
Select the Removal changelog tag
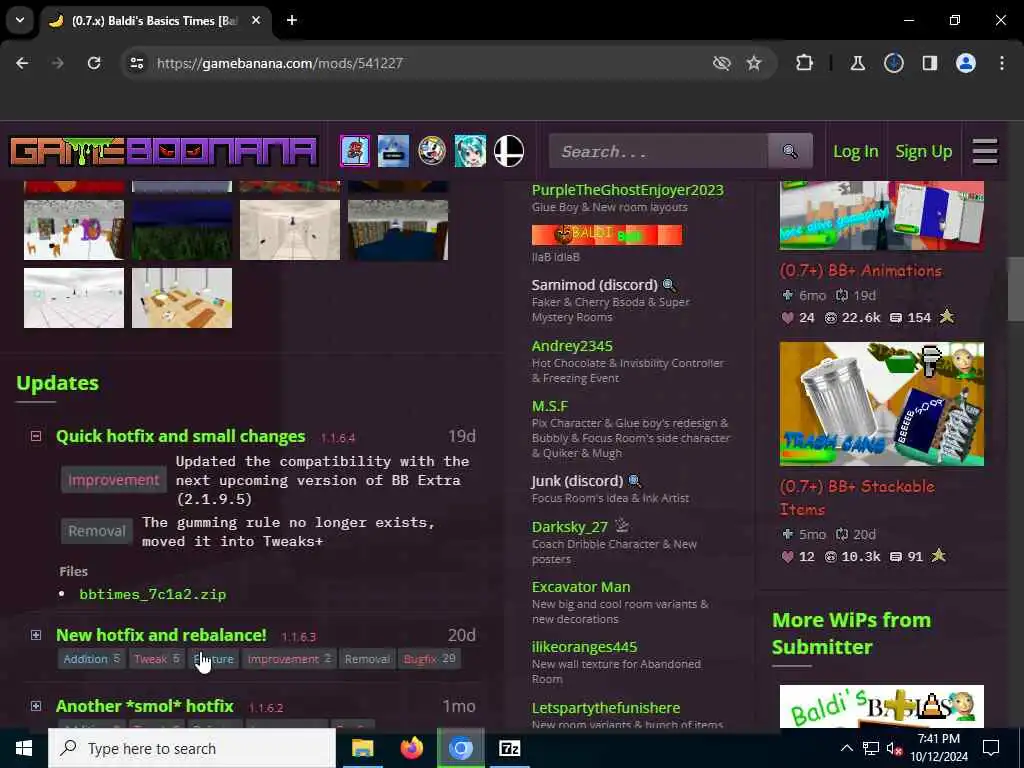(367, 659)
